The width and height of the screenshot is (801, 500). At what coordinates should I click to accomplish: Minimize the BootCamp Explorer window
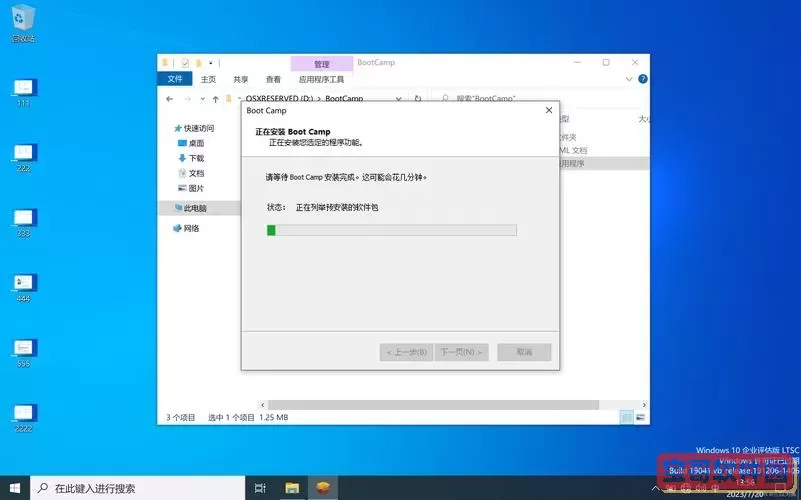577,62
